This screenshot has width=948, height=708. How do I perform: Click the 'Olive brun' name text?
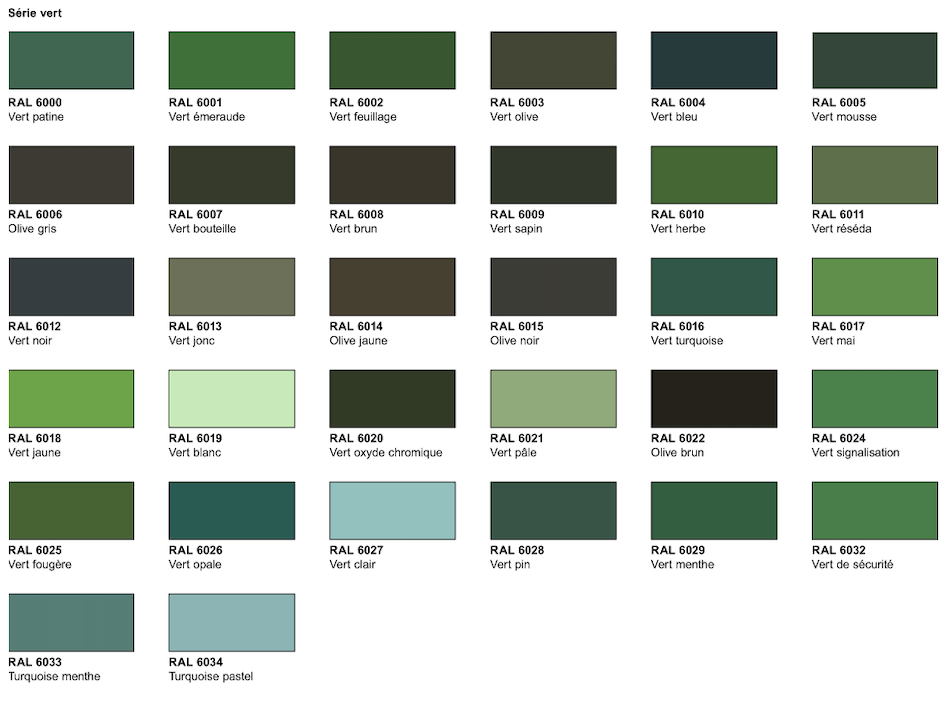point(678,452)
